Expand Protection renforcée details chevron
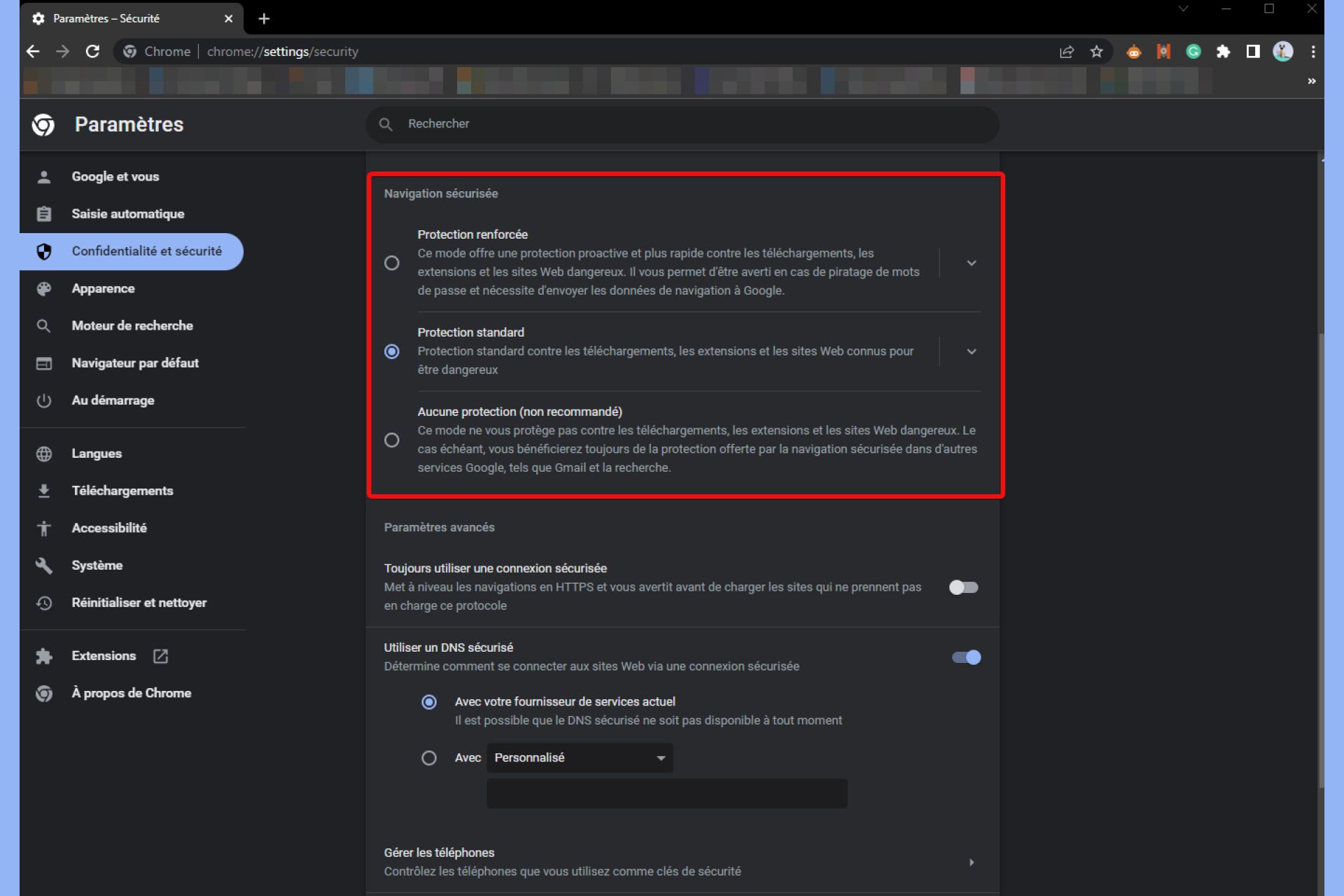The height and width of the screenshot is (896, 1344). click(972, 262)
